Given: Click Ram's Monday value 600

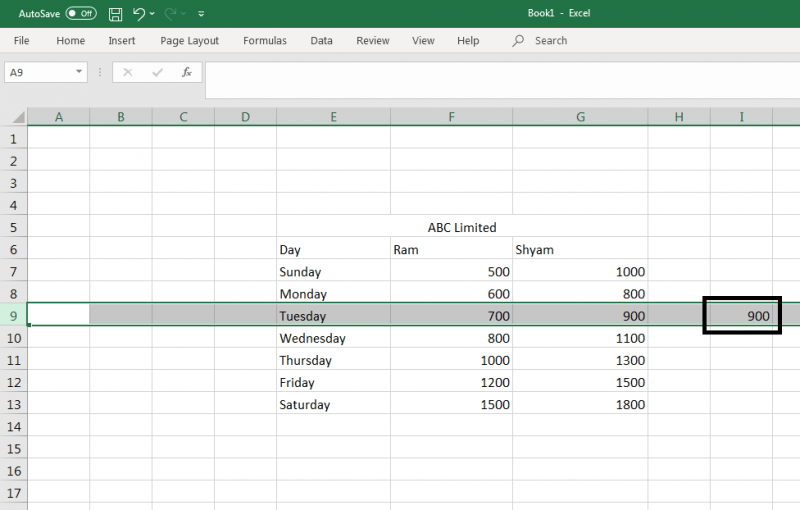Looking at the screenshot, I should point(452,294).
